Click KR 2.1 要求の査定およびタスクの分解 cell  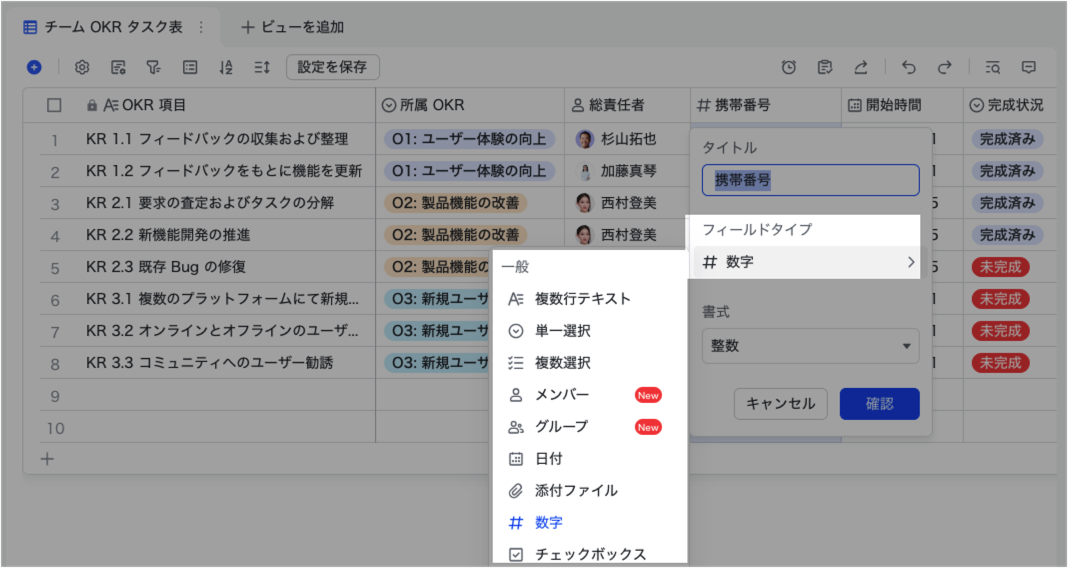point(210,203)
